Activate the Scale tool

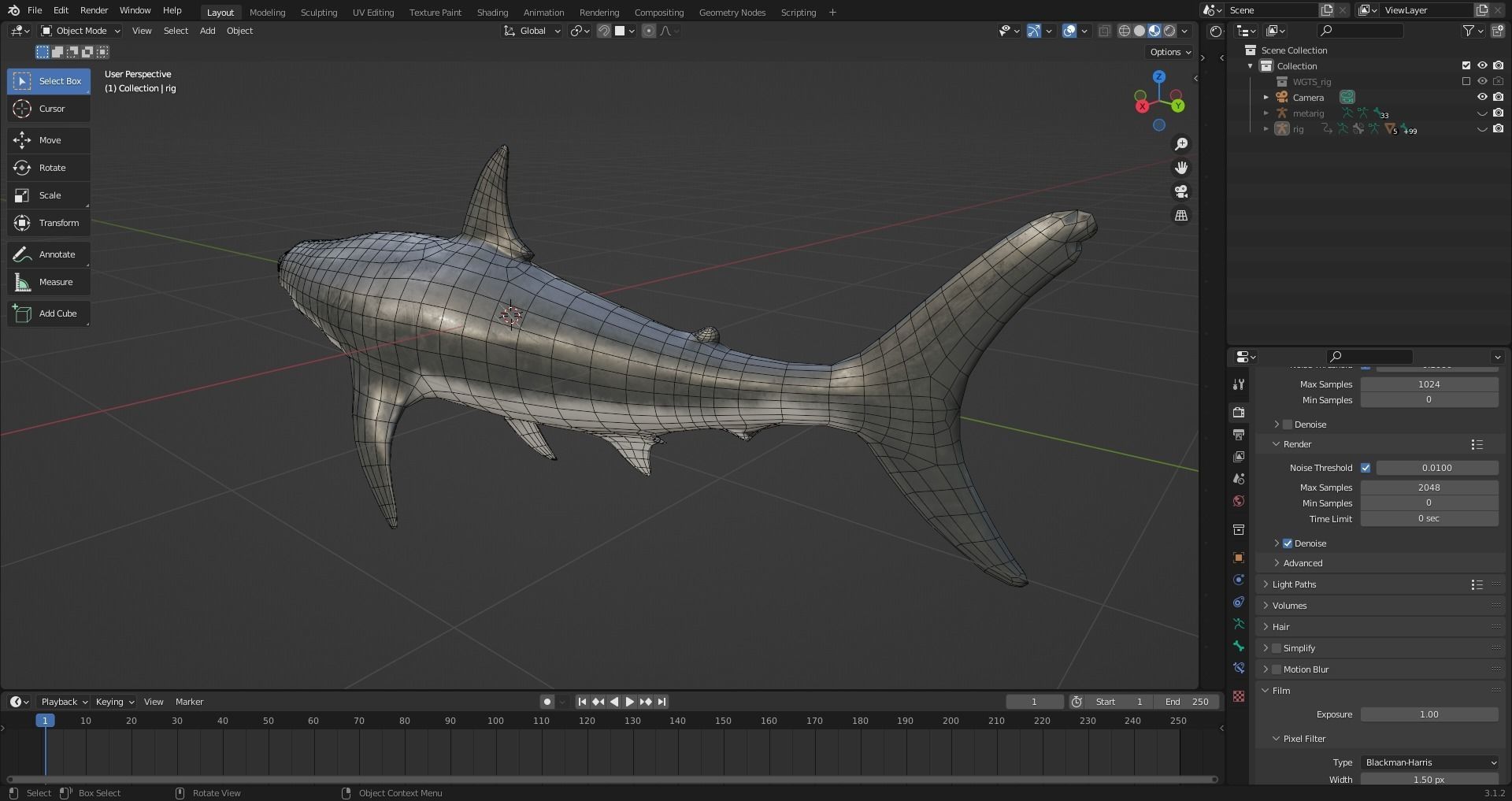[x=49, y=195]
